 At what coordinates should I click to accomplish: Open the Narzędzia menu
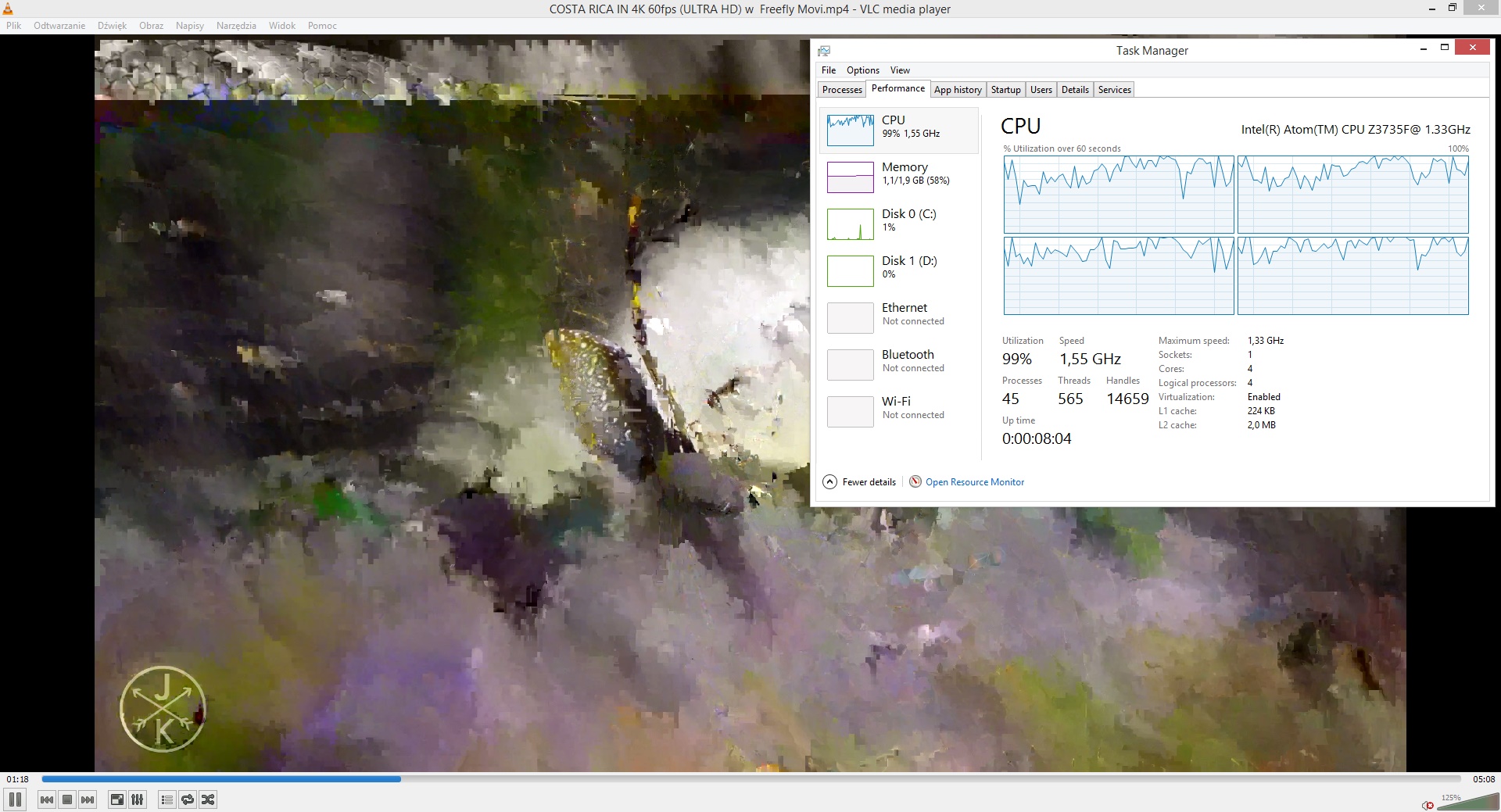tap(236, 26)
